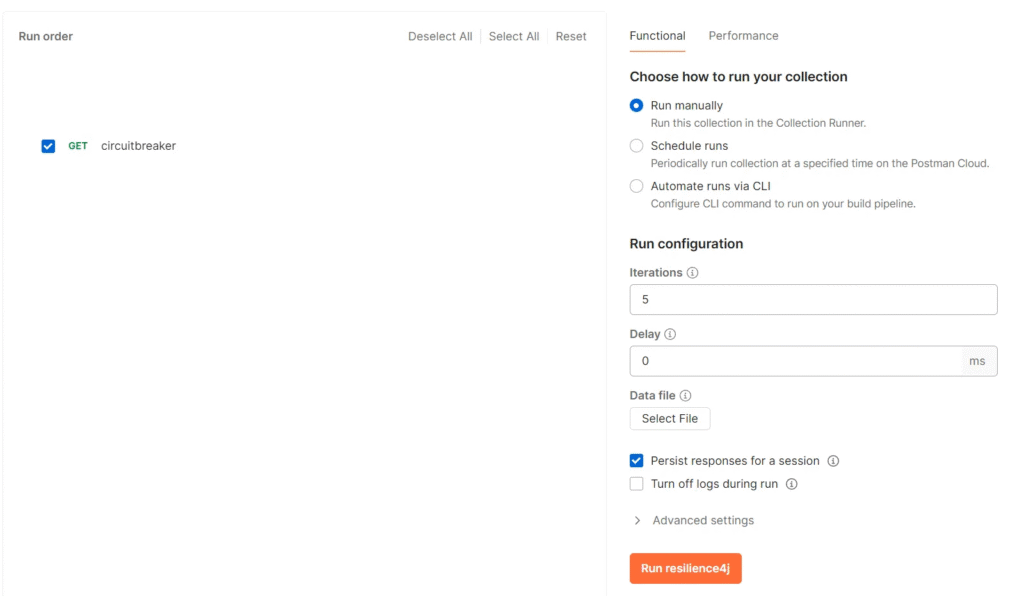This screenshot has height=596, width=1024.
Task: Choose the Schedule runs radio option
Action: [637, 146]
